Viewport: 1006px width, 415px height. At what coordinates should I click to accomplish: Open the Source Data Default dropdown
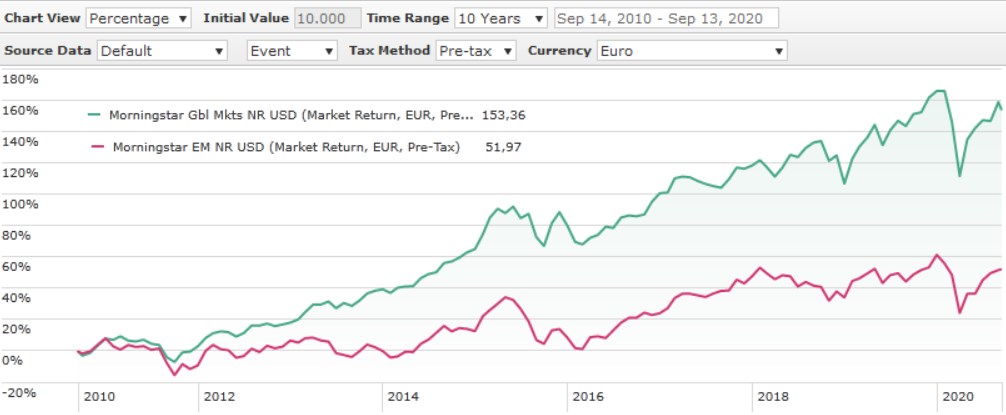[x=162, y=50]
